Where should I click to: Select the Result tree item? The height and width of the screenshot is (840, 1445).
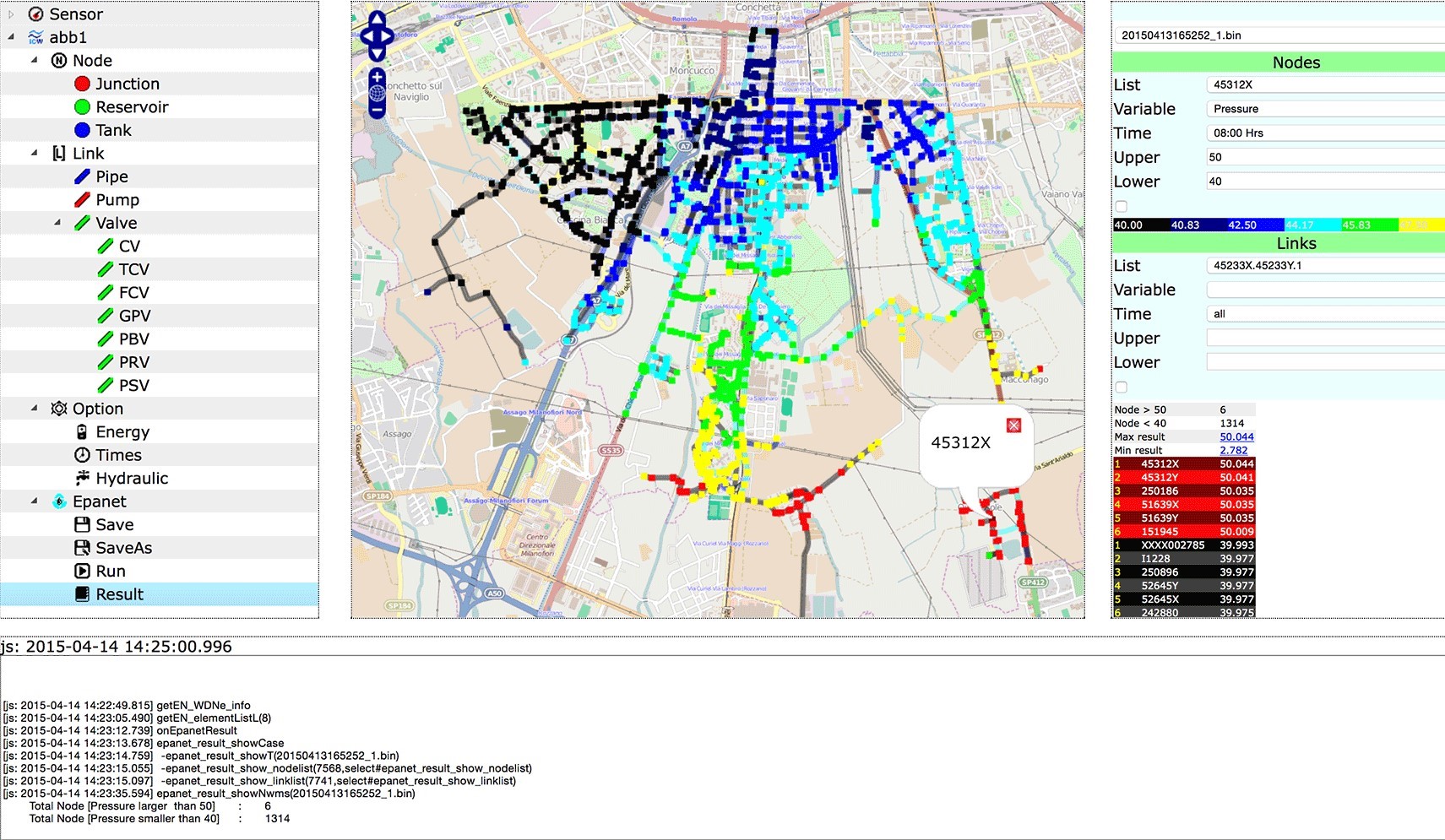(160, 594)
